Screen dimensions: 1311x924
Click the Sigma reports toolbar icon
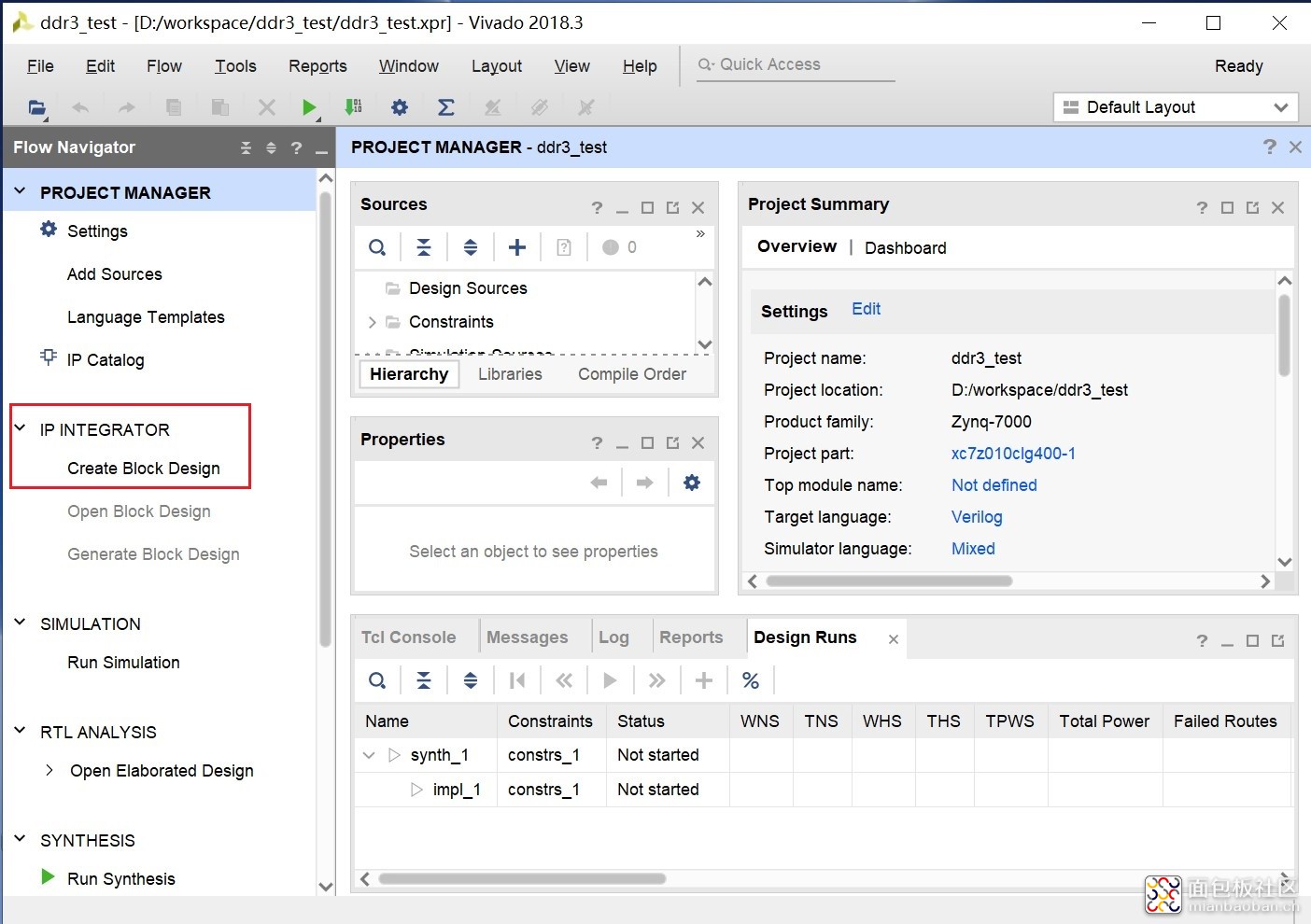click(x=446, y=107)
